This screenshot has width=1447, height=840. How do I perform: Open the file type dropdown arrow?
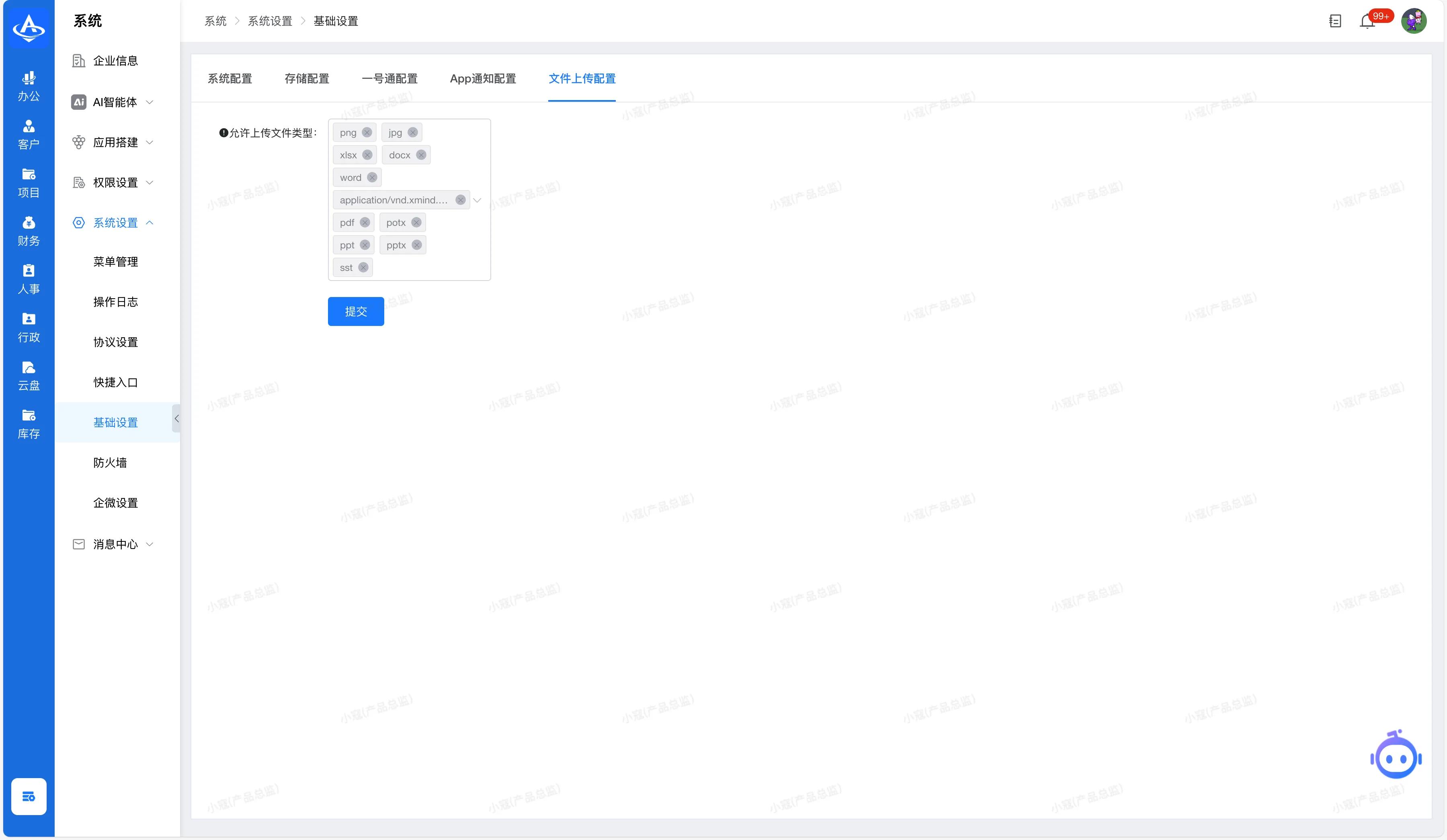pos(477,200)
